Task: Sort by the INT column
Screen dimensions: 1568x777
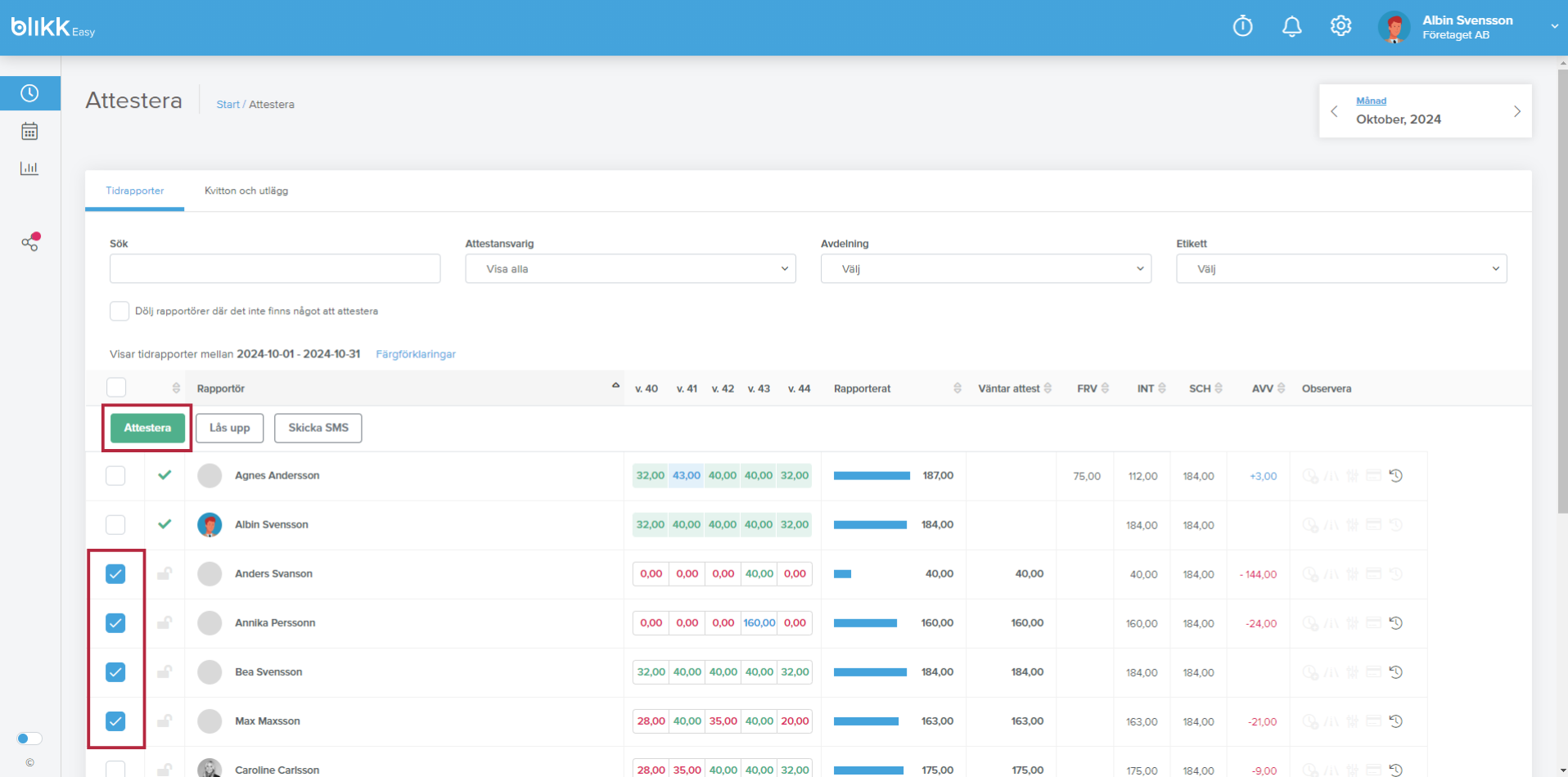Action: [x=1162, y=388]
